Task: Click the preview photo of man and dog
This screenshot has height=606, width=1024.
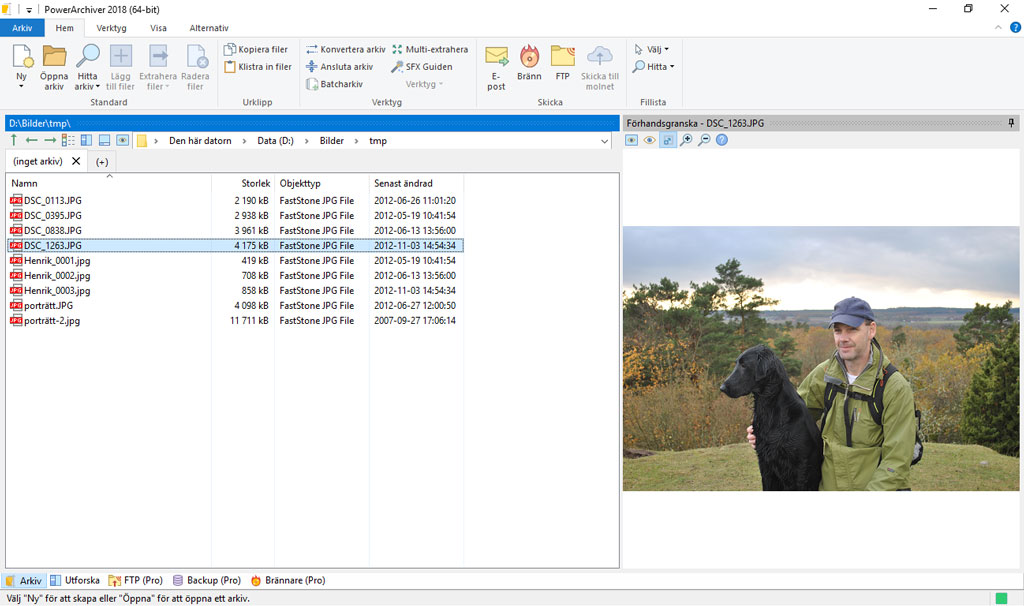Action: (x=821, y=359)
